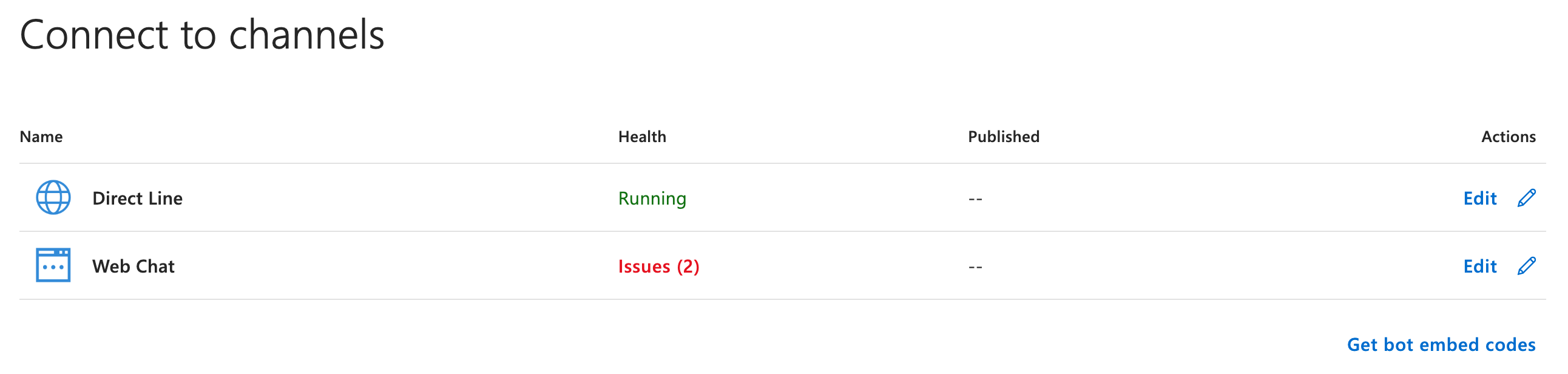Click the Published column header
The width and height of the screenshot is (1568, 374).
[1004, 137]
